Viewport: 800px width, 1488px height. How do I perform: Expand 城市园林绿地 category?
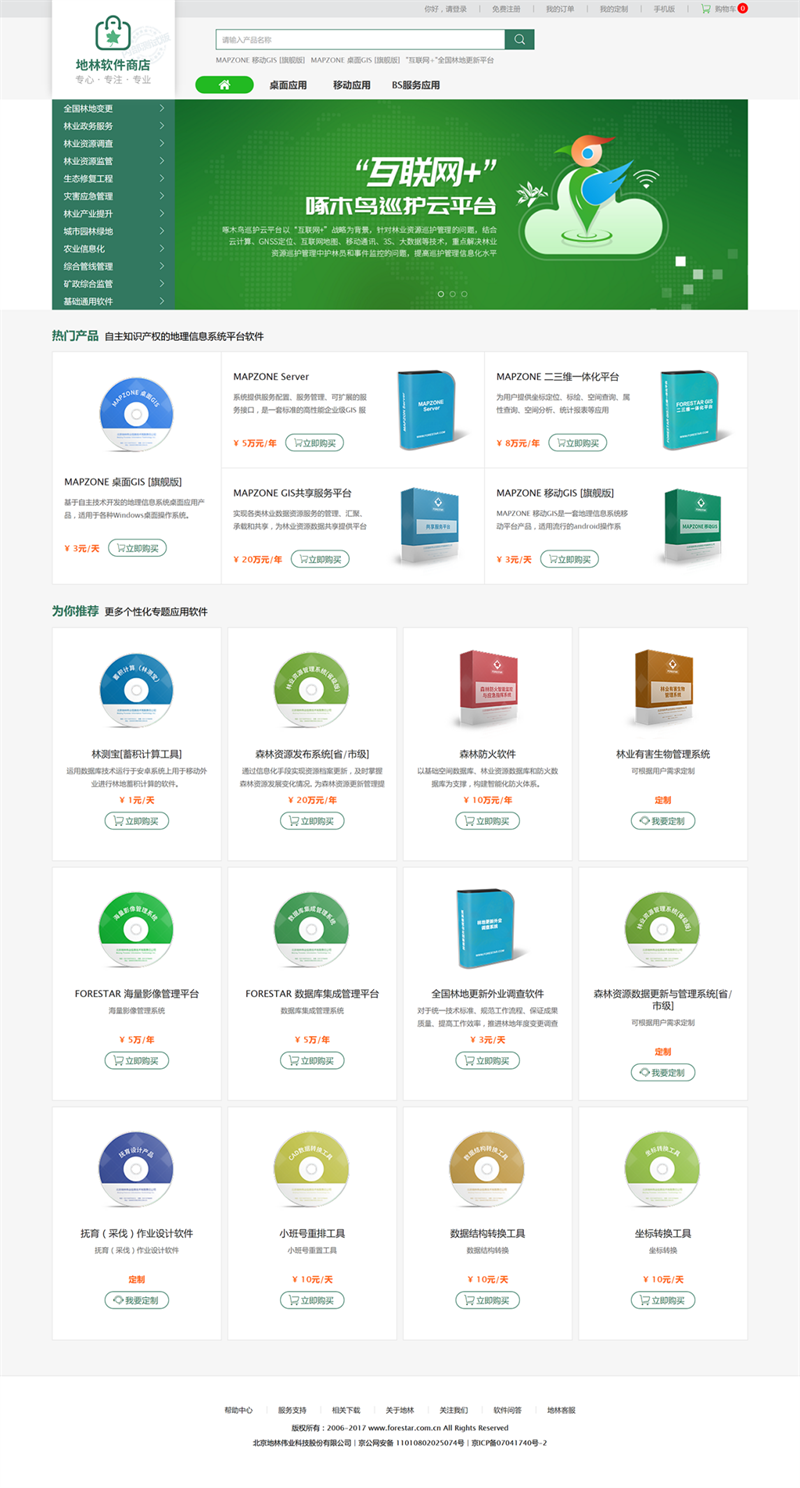pos(113,231)
